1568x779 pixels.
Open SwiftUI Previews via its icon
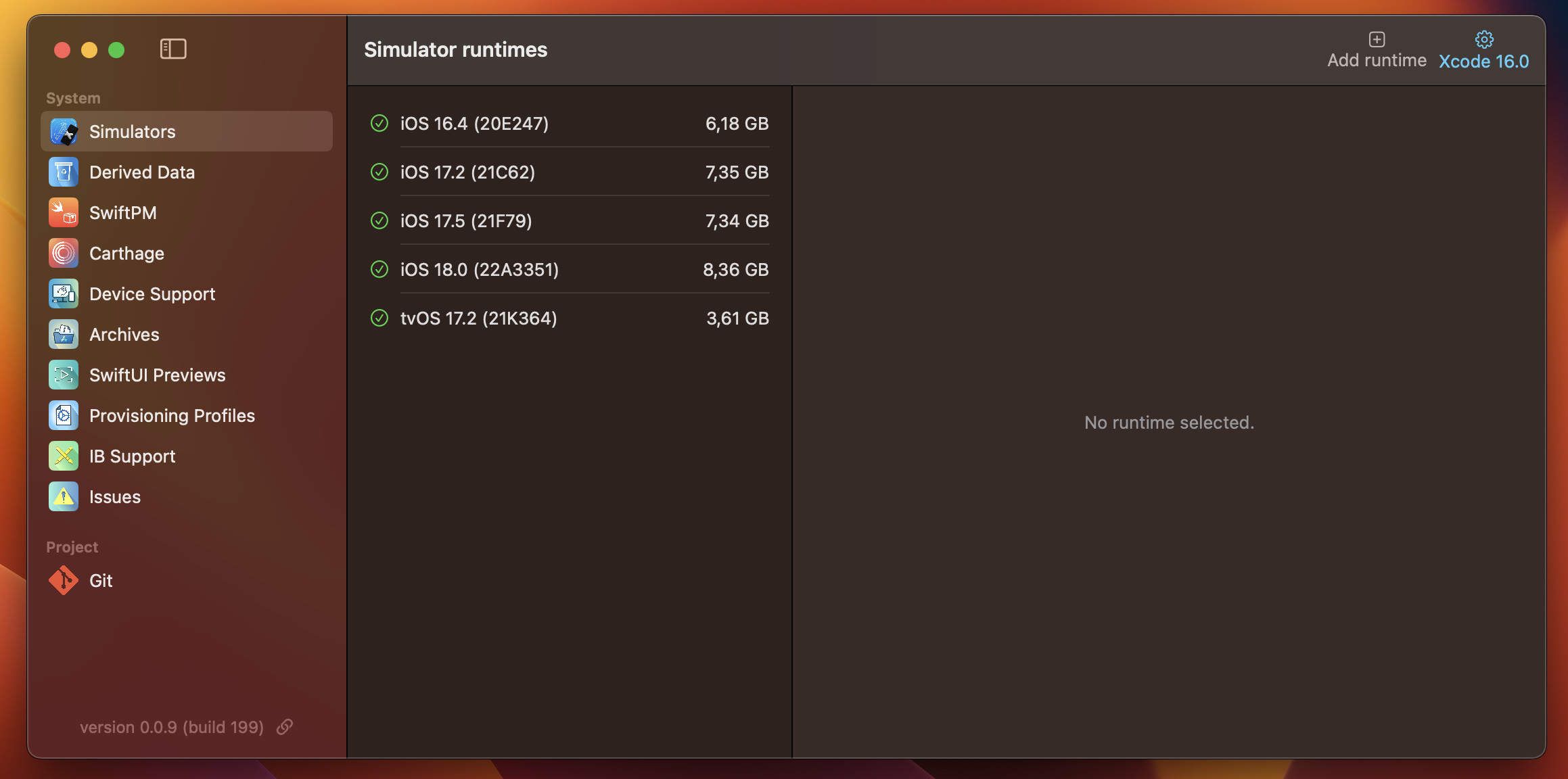[x=64, y=375]
